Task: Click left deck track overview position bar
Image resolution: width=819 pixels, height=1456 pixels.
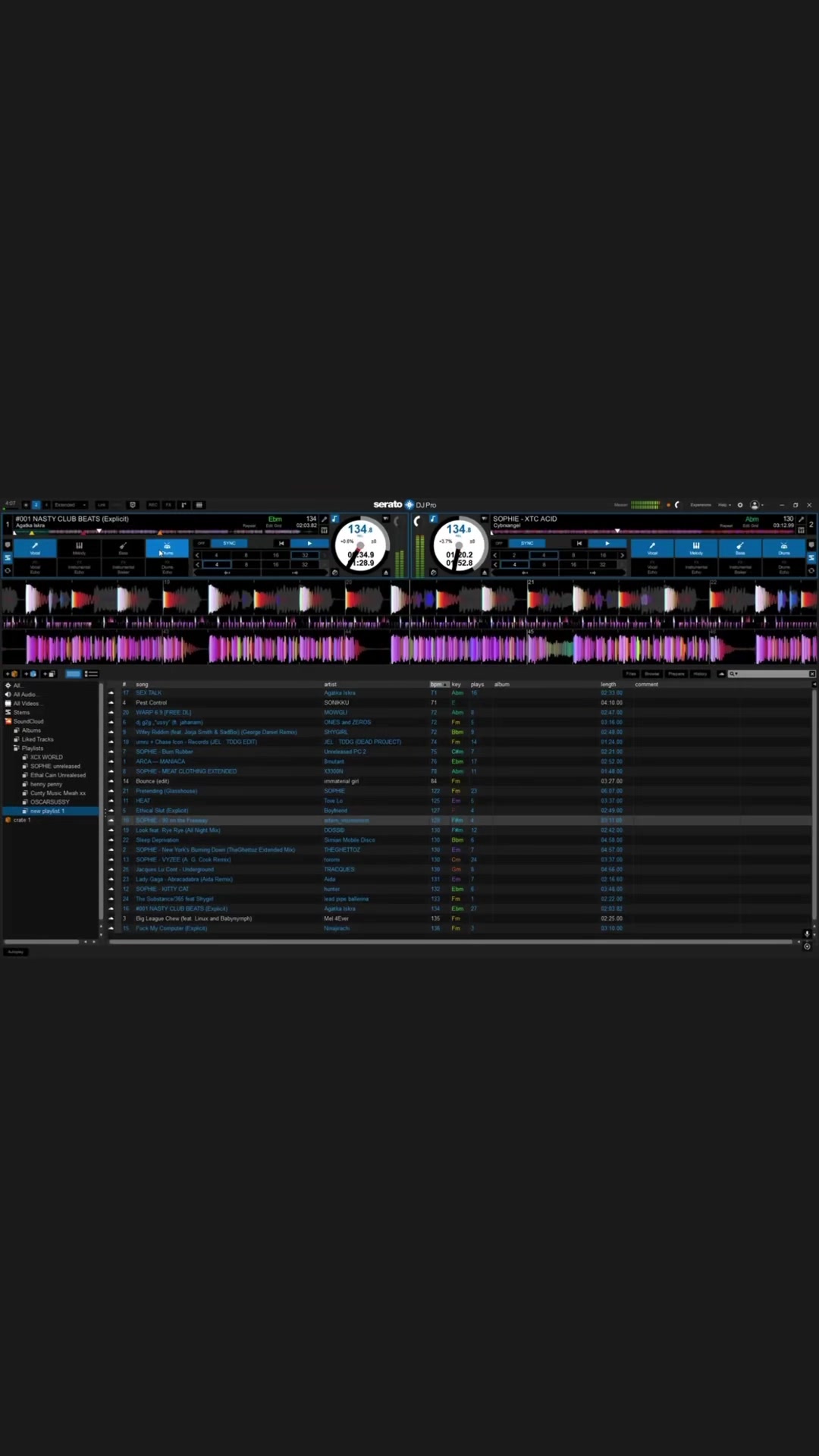Action: 165,532
